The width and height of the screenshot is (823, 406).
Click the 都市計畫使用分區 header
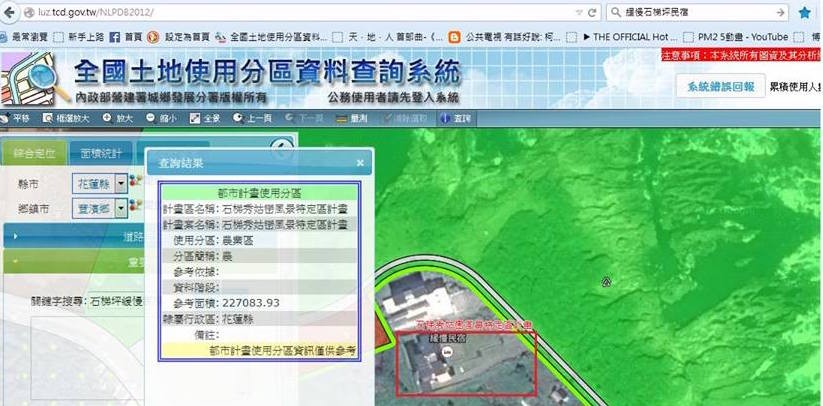[x=259, y=193]
